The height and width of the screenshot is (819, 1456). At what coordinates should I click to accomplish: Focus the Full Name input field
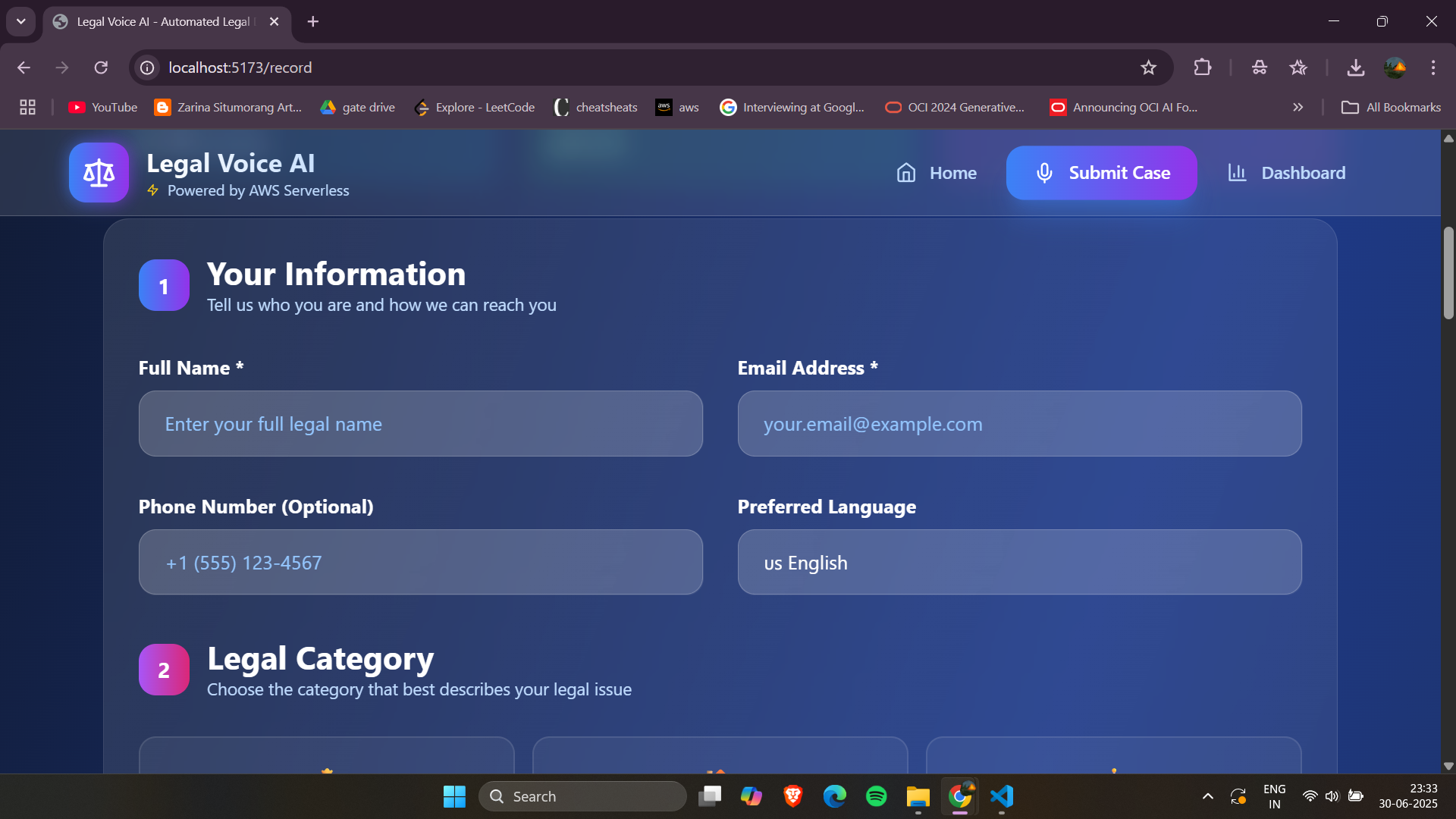coord(420,424)
